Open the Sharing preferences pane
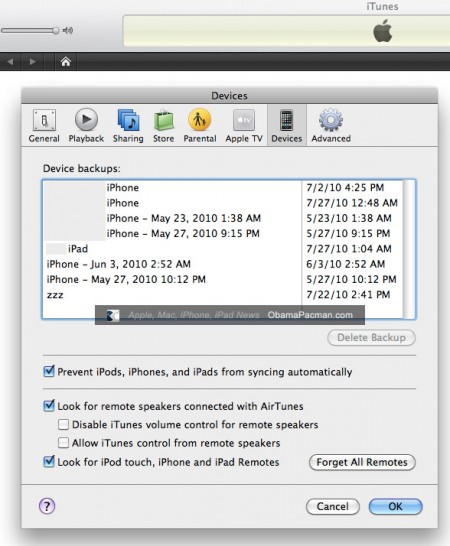Image resolution: width=450 pixels, height=546 pixels. (128, 126)
